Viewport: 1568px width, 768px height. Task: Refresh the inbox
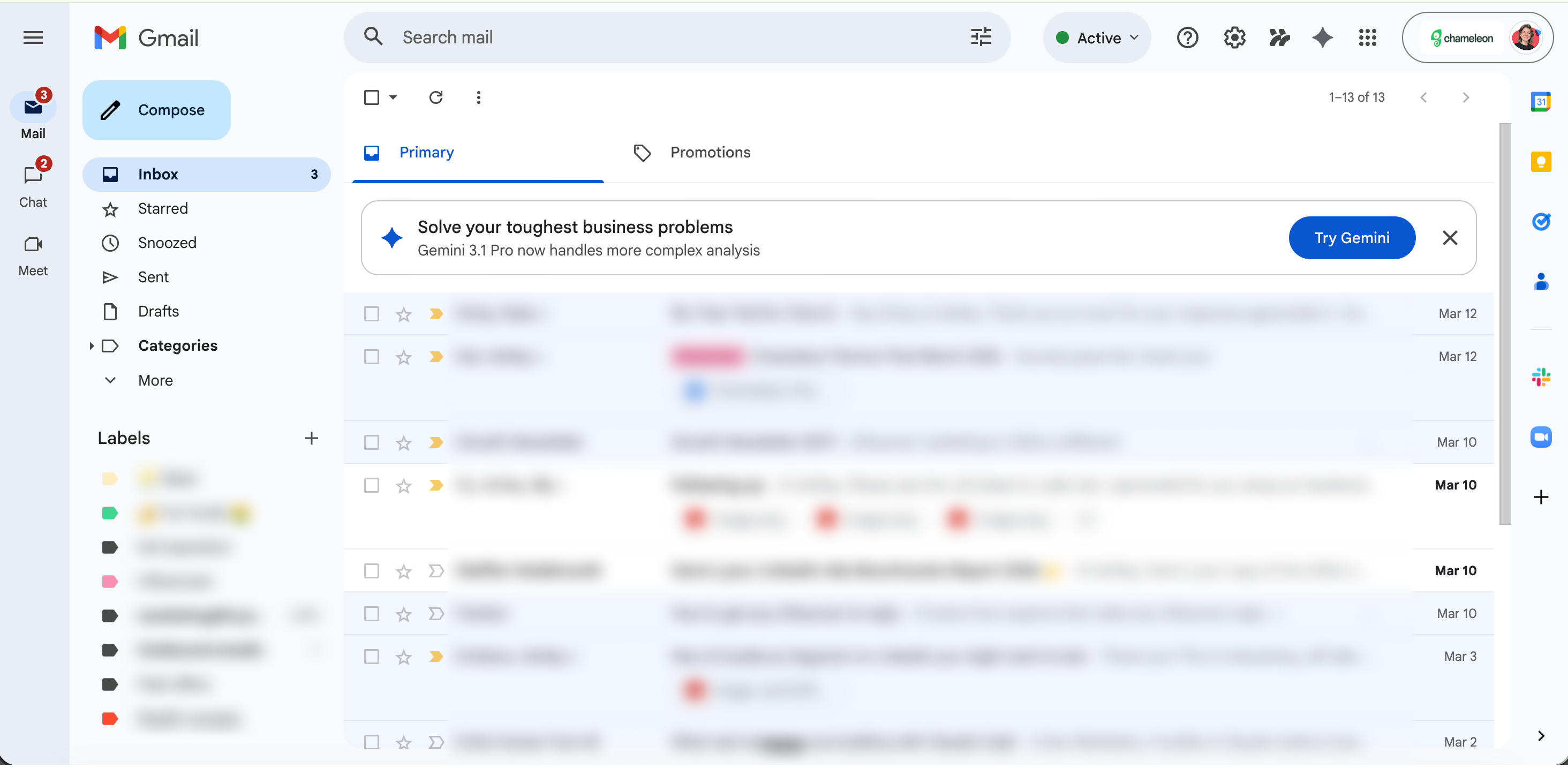pos(436,97)
